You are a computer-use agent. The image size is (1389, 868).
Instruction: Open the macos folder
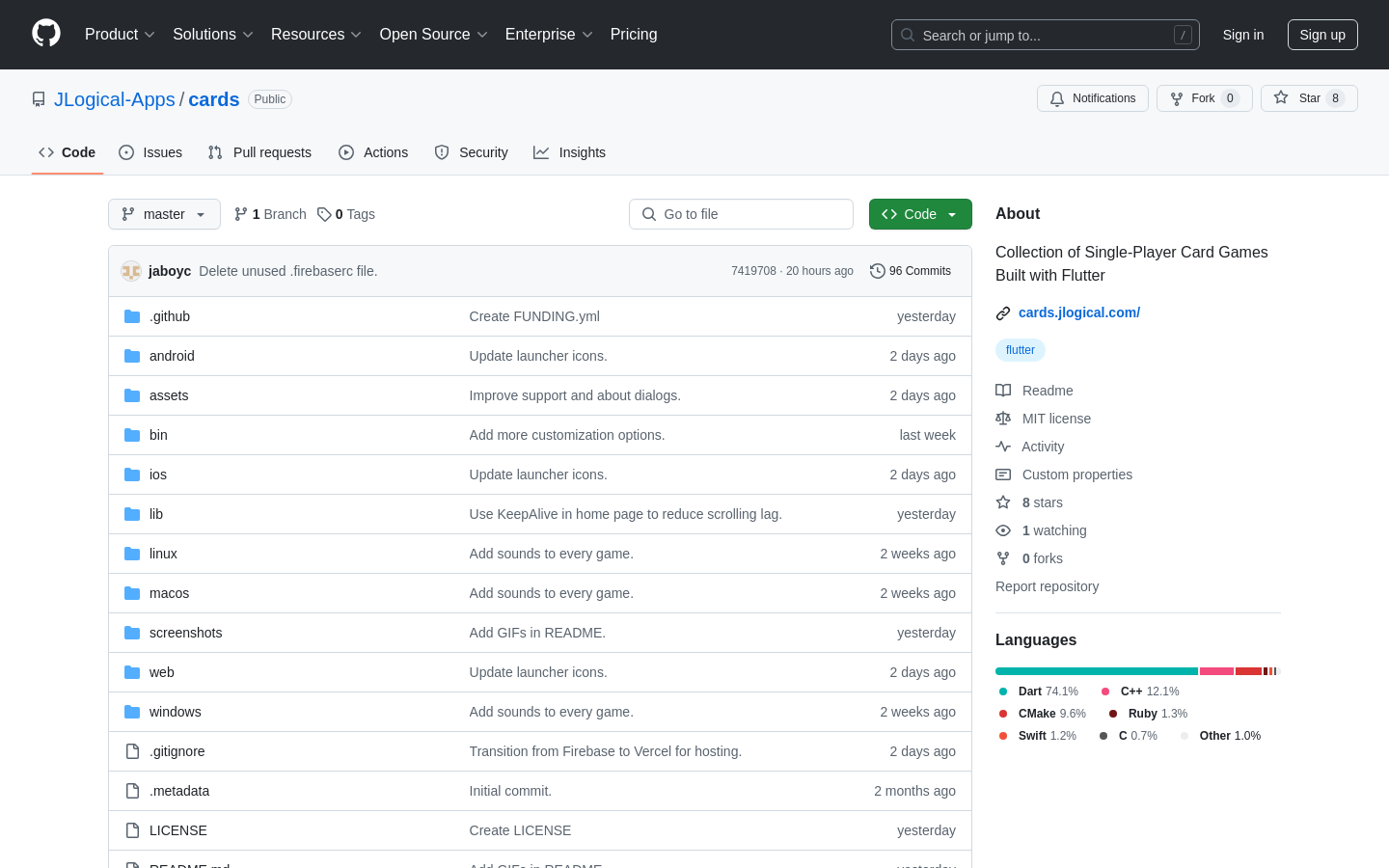[x=169, y=593]
